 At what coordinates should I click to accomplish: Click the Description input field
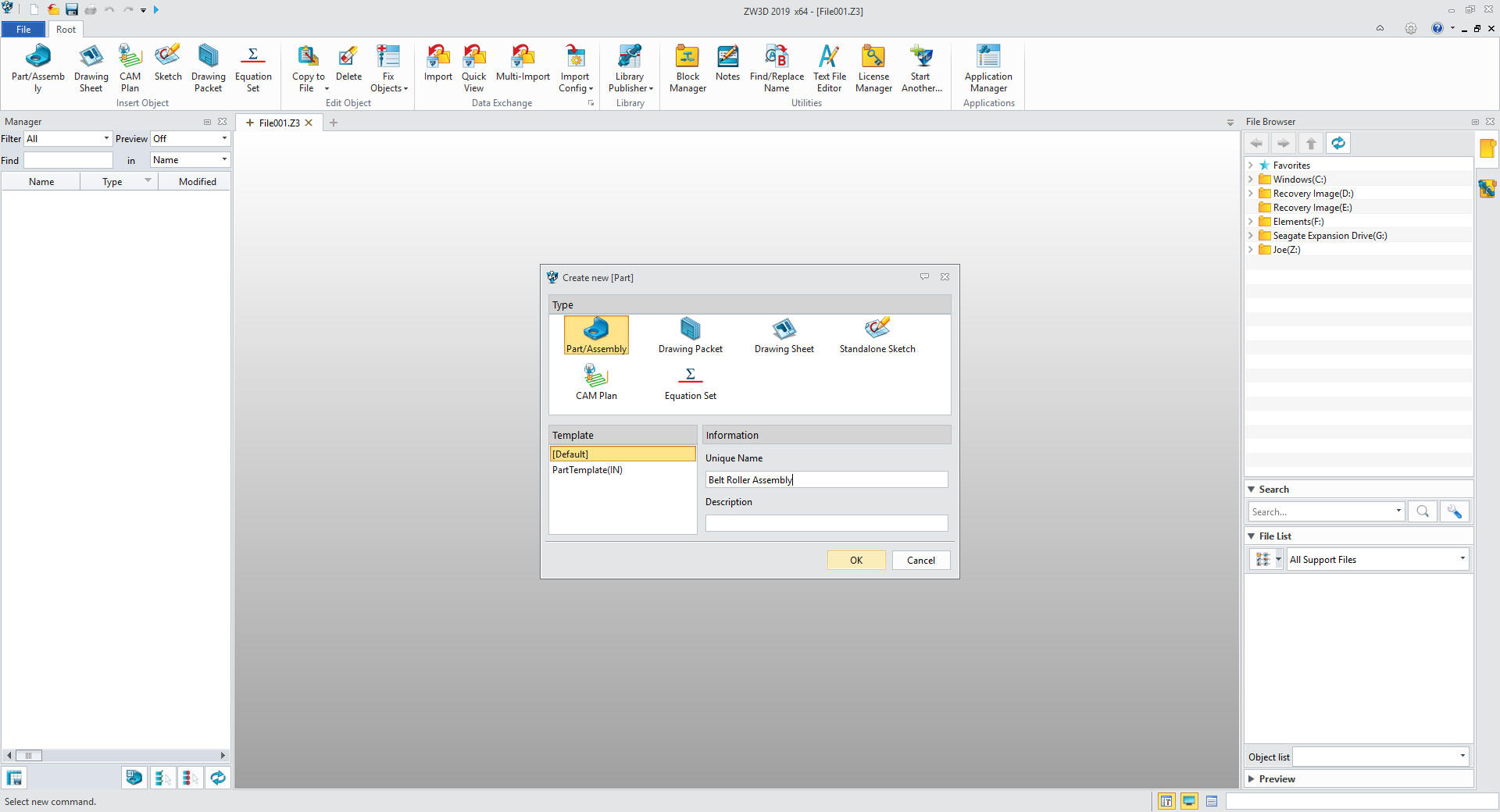(826, 523)
